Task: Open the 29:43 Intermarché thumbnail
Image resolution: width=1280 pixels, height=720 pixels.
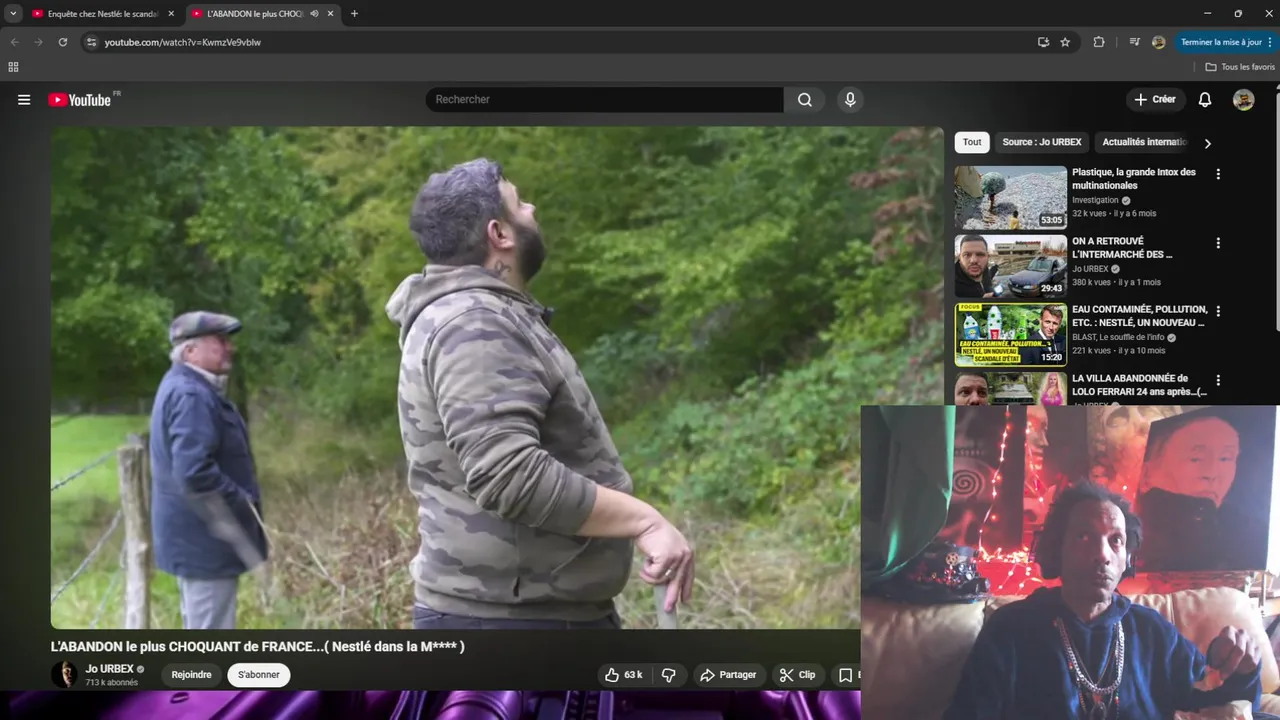Action: coord(1010,267)
